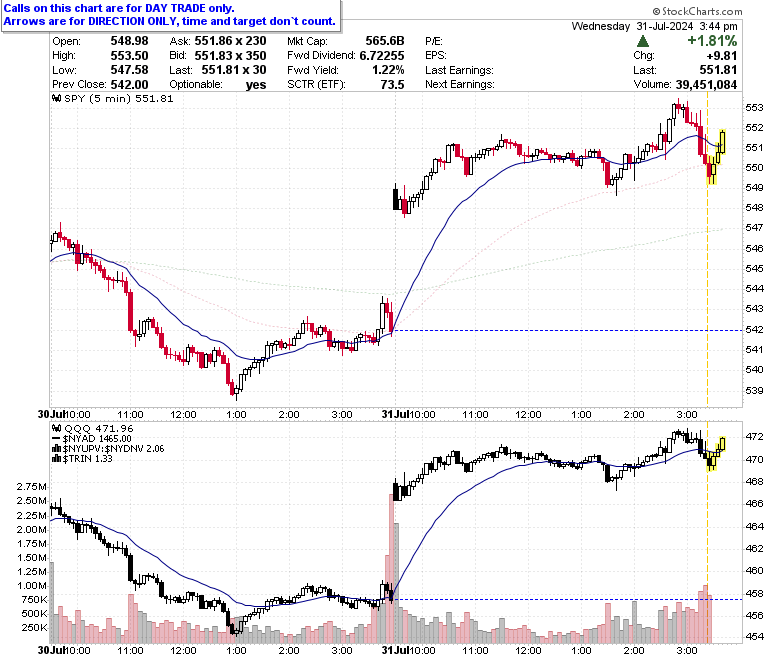The image size is (780, 659).
Task: Click the bar icon beside $NYUPV:$NYDNV 2.06
Action: 57,449
